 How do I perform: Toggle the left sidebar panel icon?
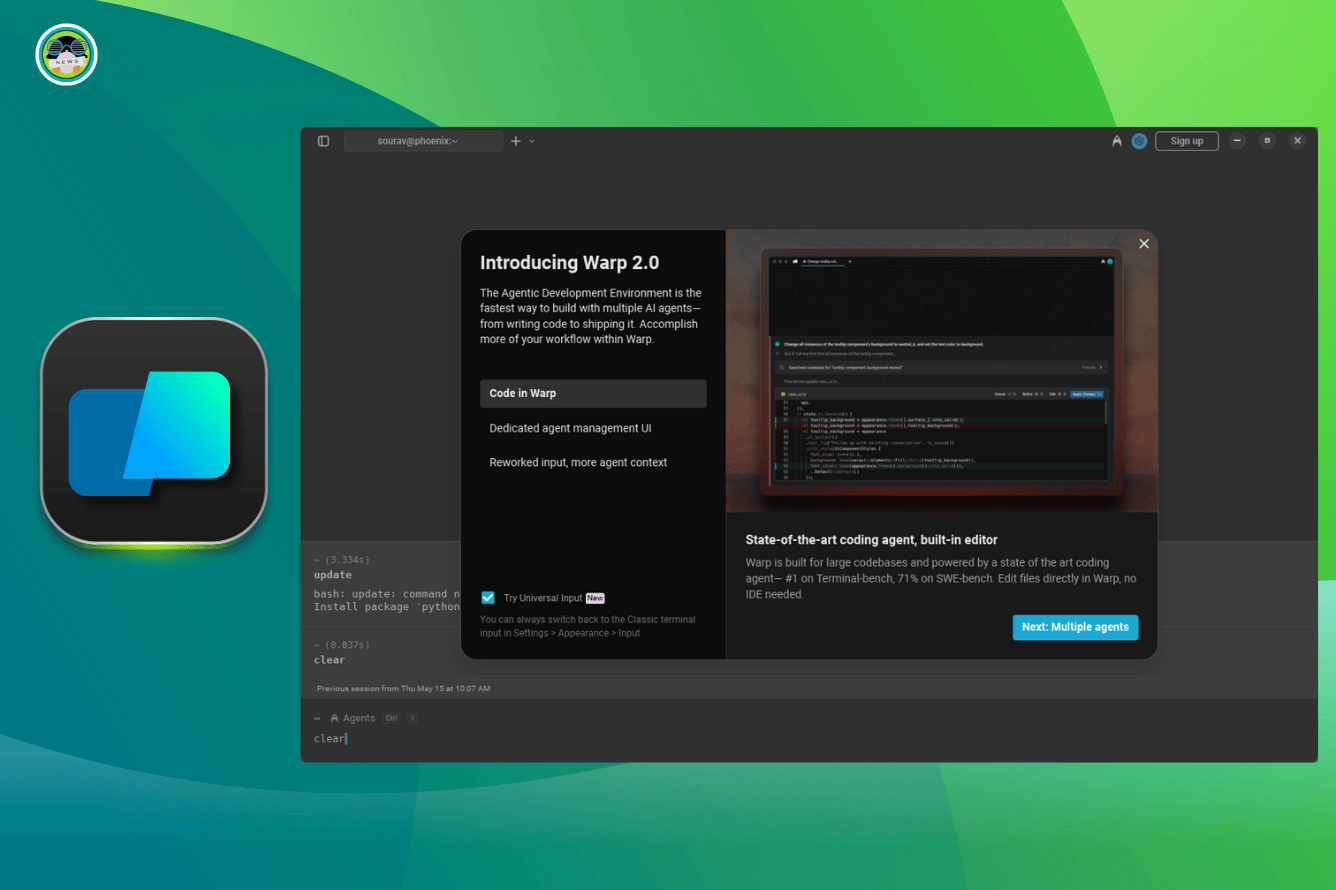click(323, 141)
